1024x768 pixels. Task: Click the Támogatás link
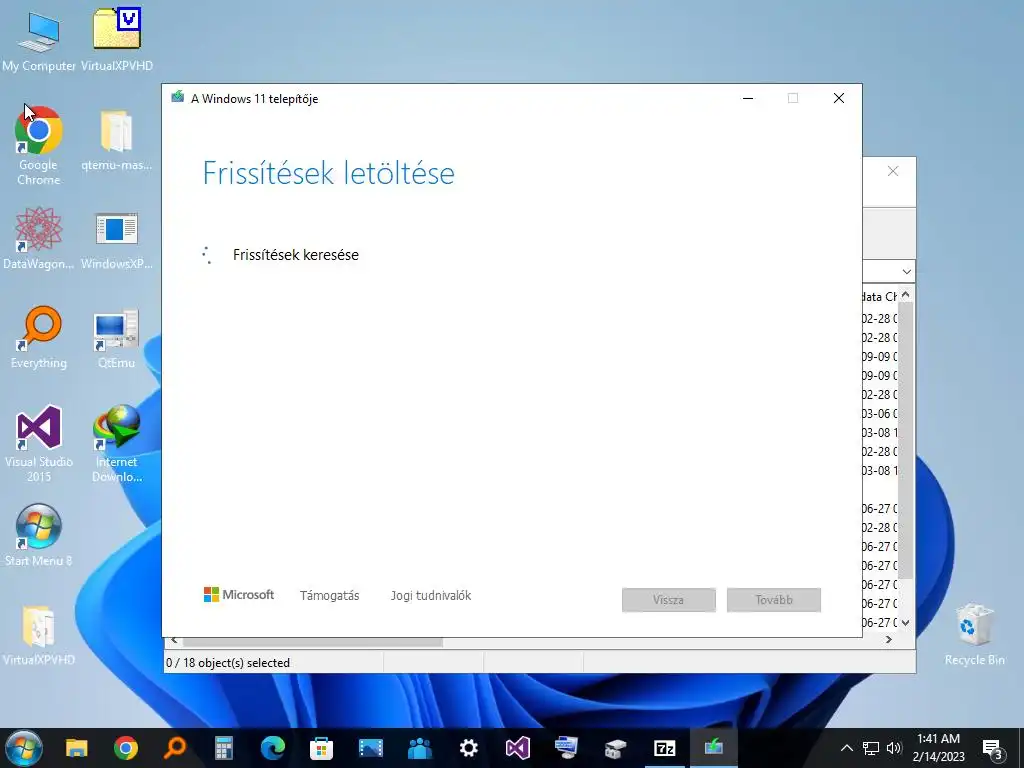coord(329,596)
